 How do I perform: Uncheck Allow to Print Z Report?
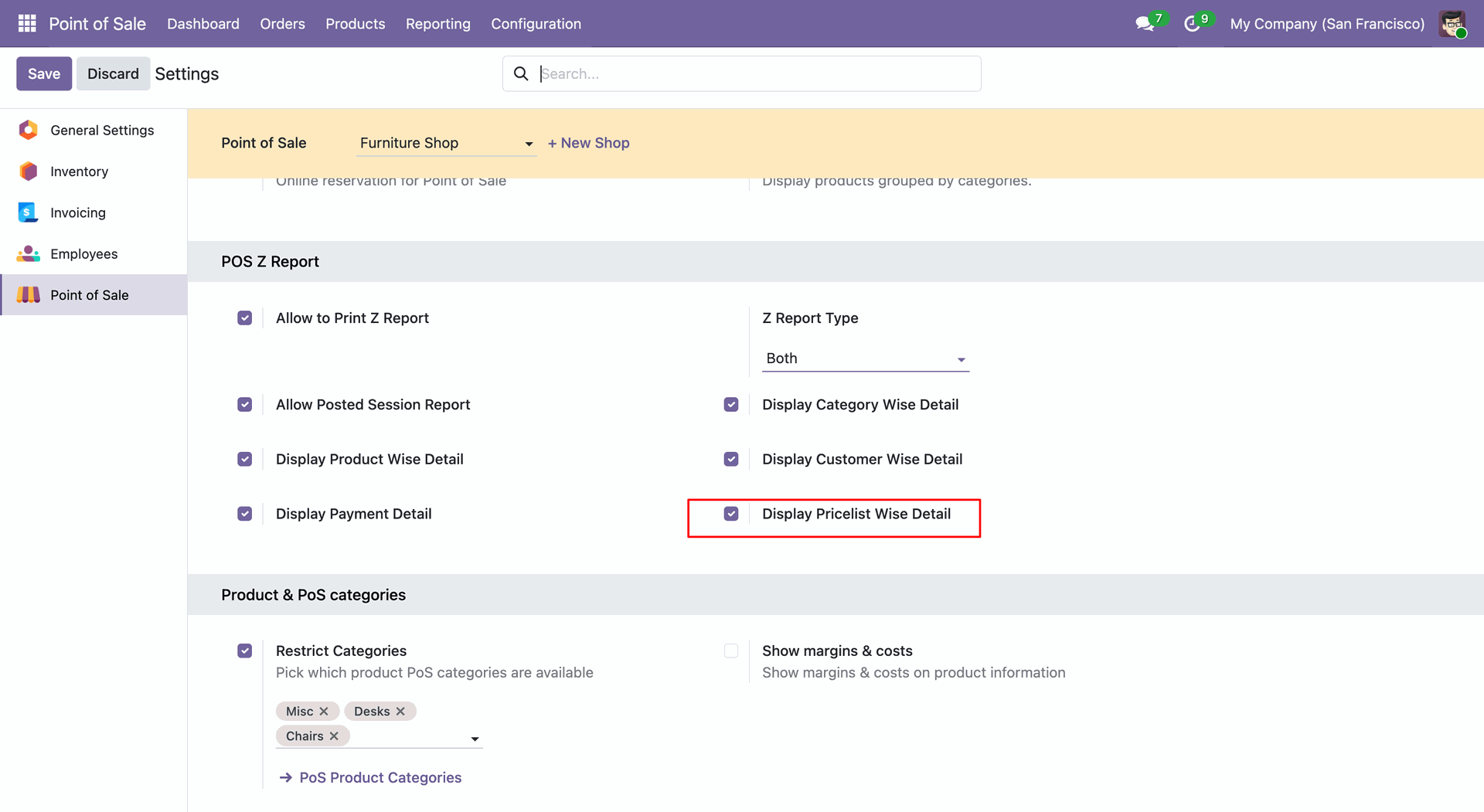click(245, 318)
